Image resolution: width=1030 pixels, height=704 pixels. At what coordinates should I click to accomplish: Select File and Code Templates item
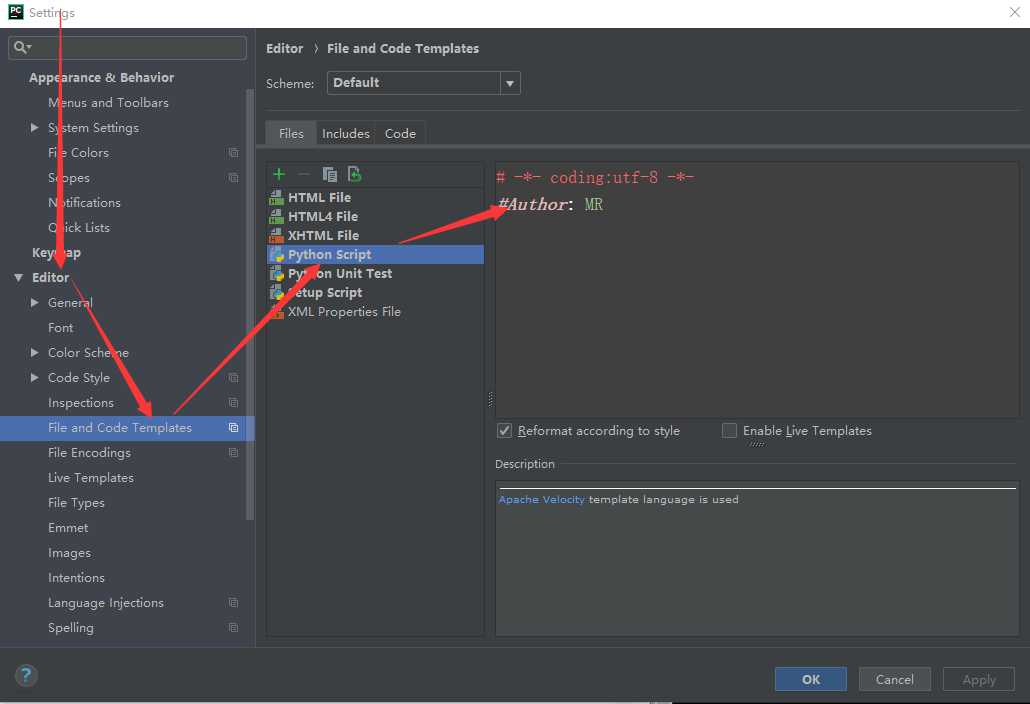(x=127, y=428)
